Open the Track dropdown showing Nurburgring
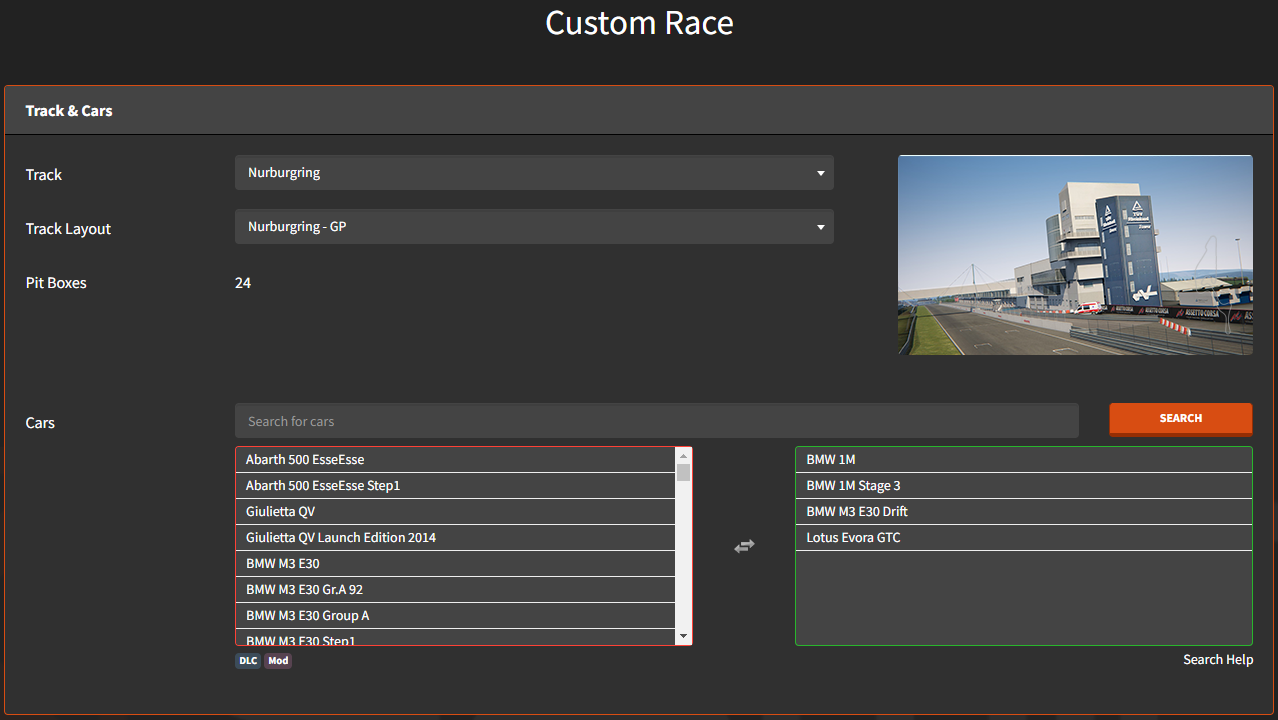The height and width of the screenshot is (720, 1278). pyautogui.click(x=534, y=173)
